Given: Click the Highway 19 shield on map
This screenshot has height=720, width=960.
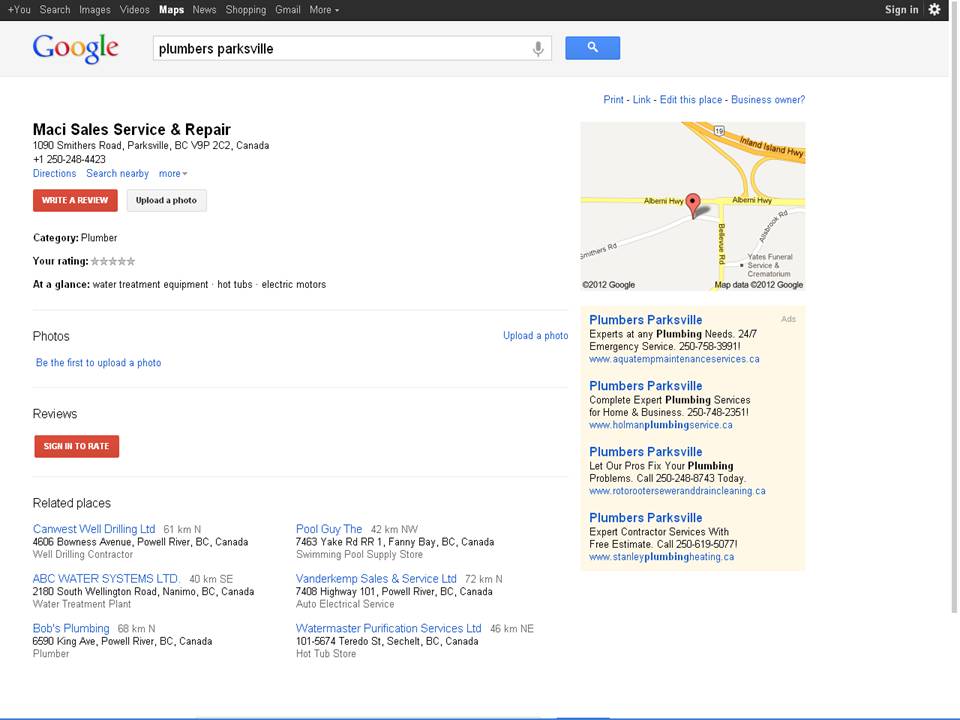Looking at the screenshot, I should coord(719,130).
